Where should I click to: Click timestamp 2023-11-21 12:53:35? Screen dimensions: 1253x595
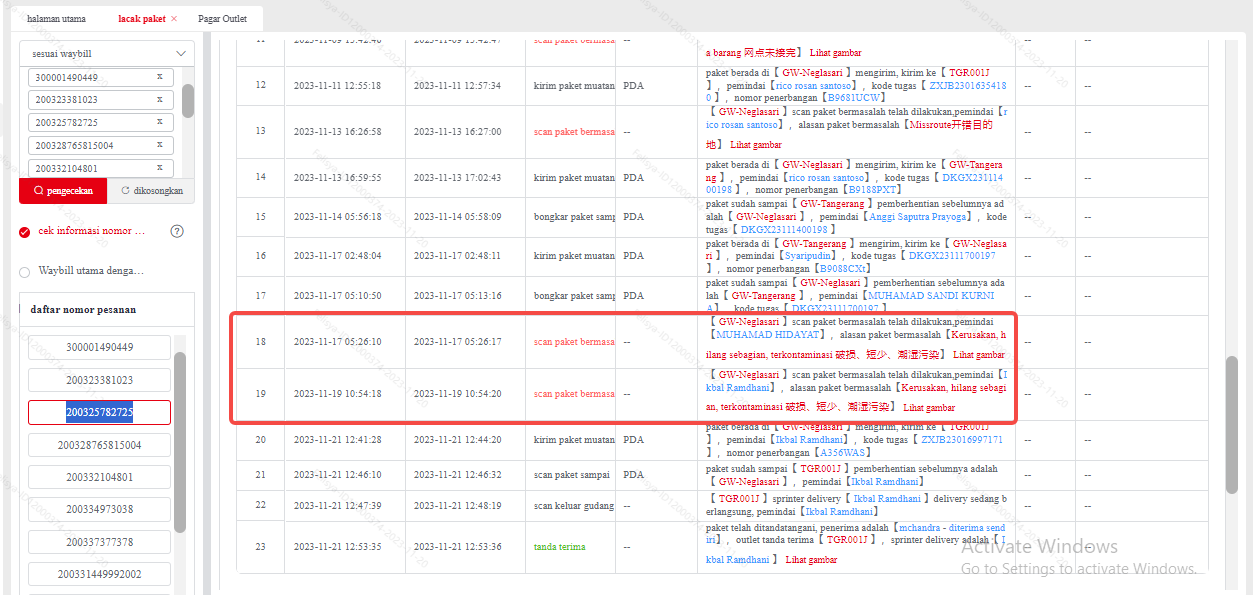337,547
